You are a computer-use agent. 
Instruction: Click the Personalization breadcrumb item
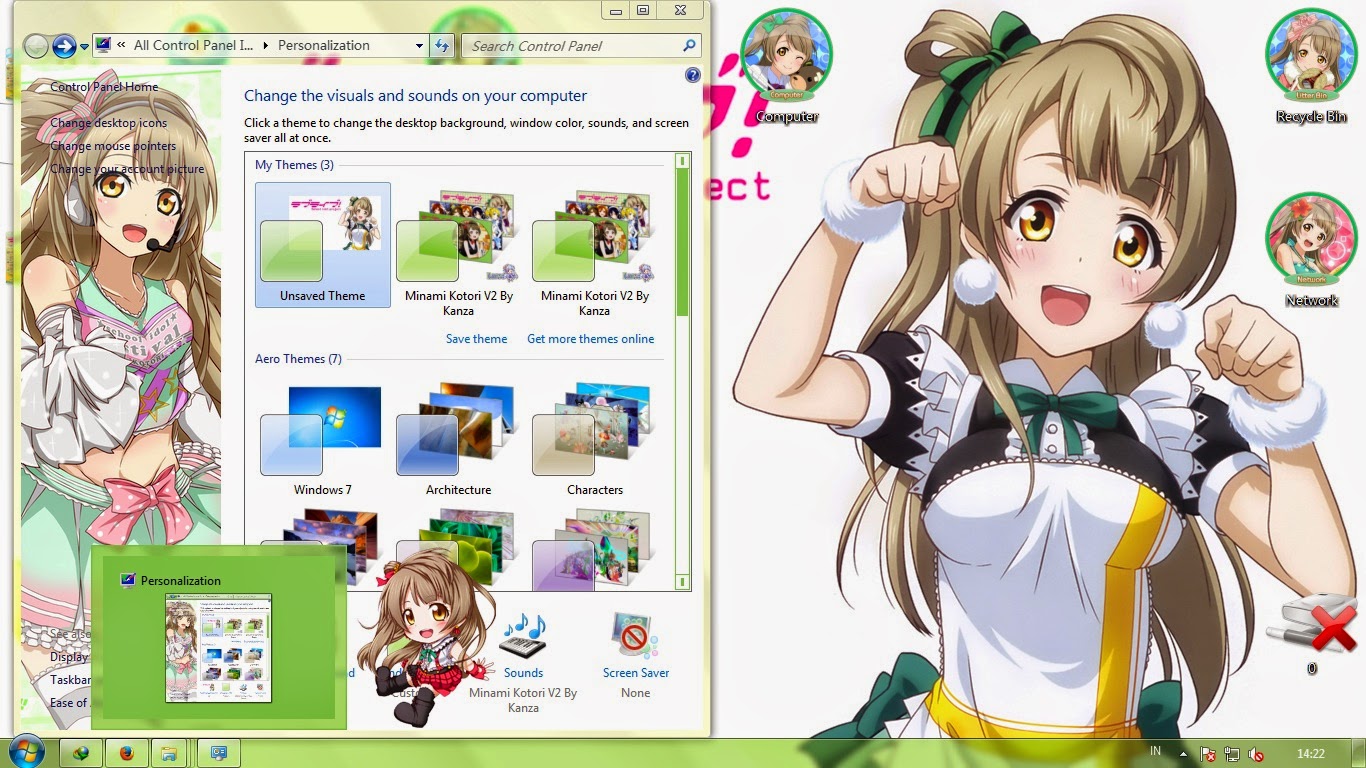[321, 45]
